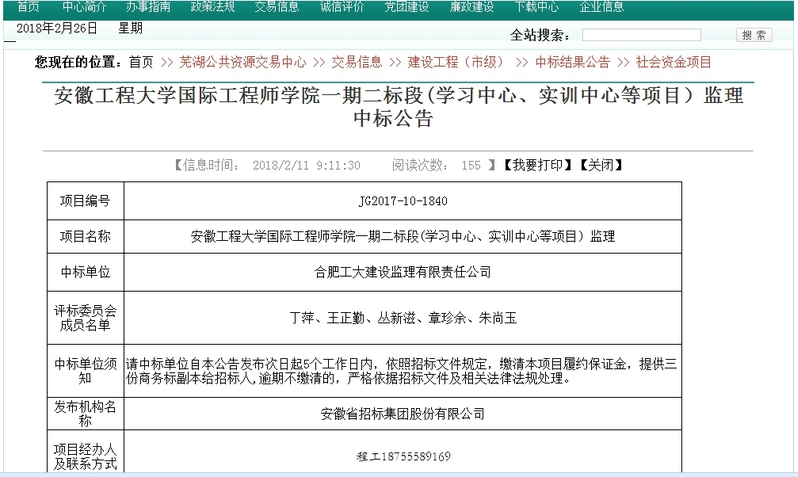Open the 建设工程（市级） breadcrumb link
Screen dimensions: 798x477
coord(455,62)
